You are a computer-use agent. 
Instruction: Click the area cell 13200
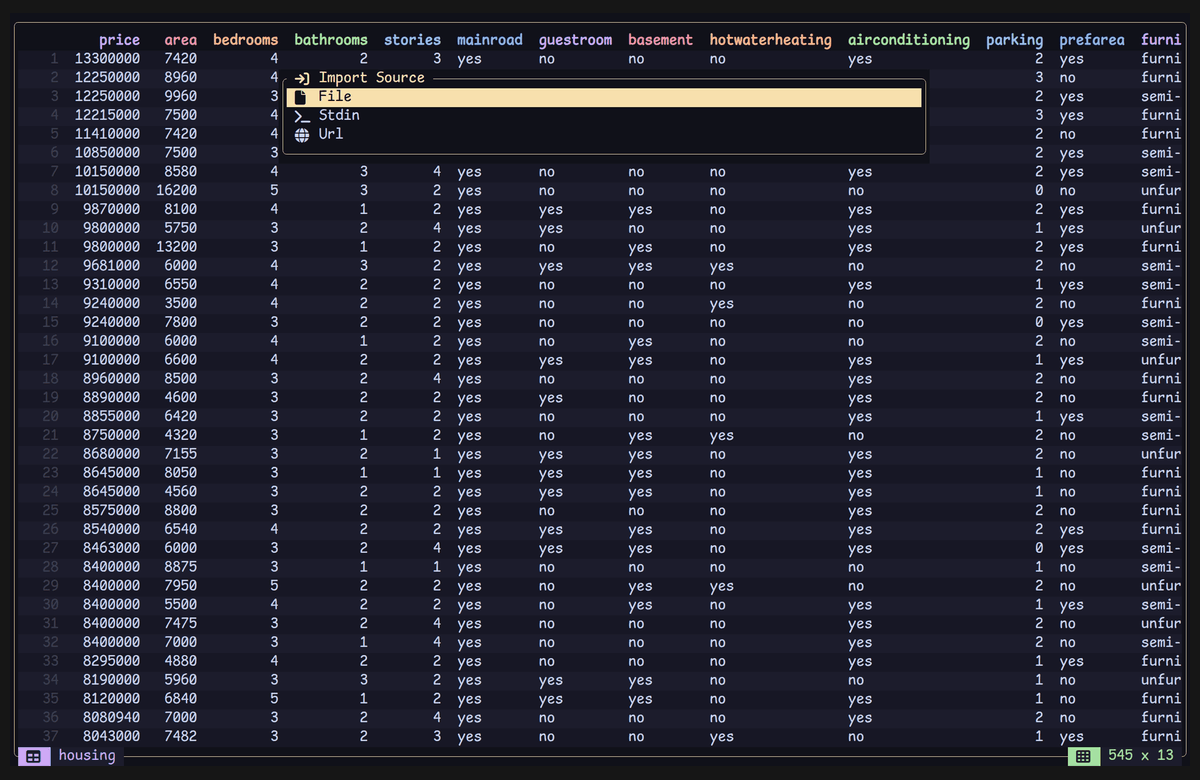177,247
